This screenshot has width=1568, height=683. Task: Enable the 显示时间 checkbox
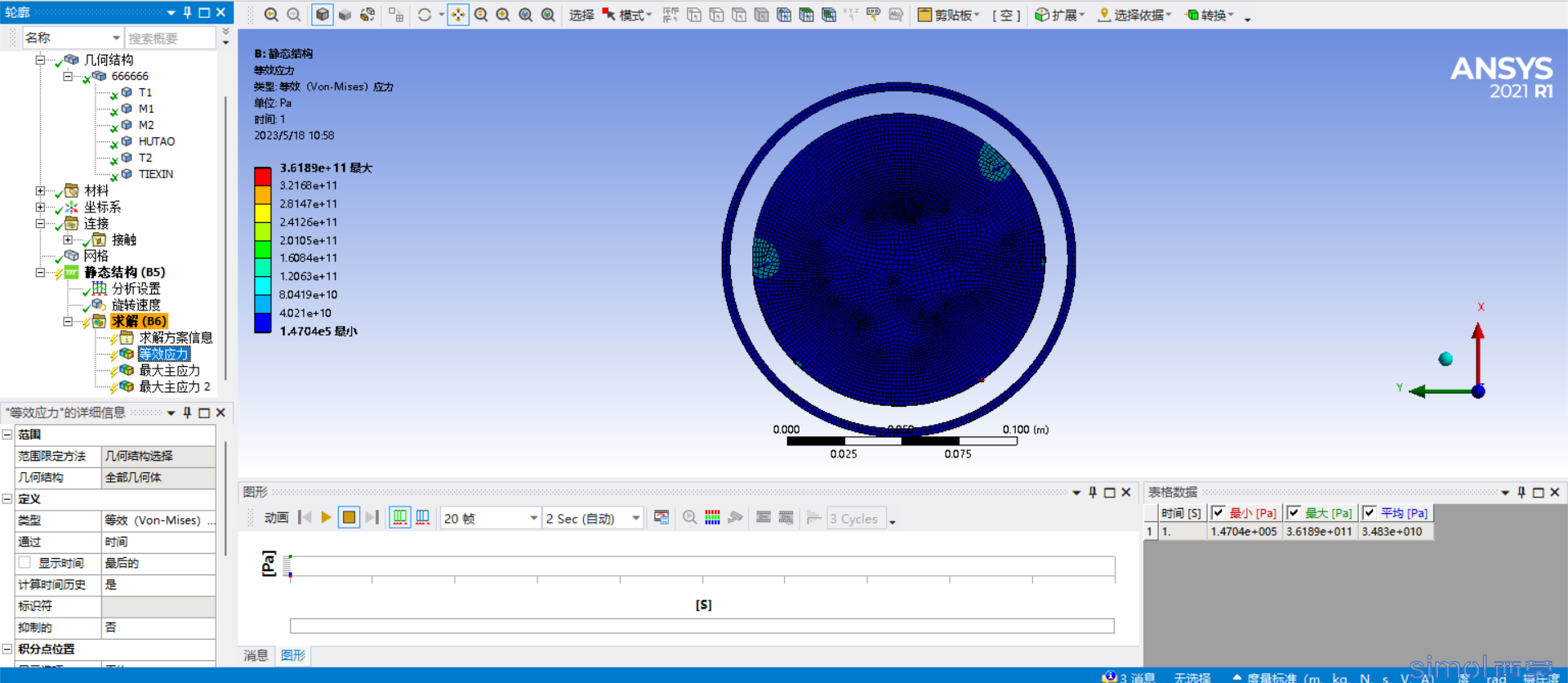click(x=24, y=562)
